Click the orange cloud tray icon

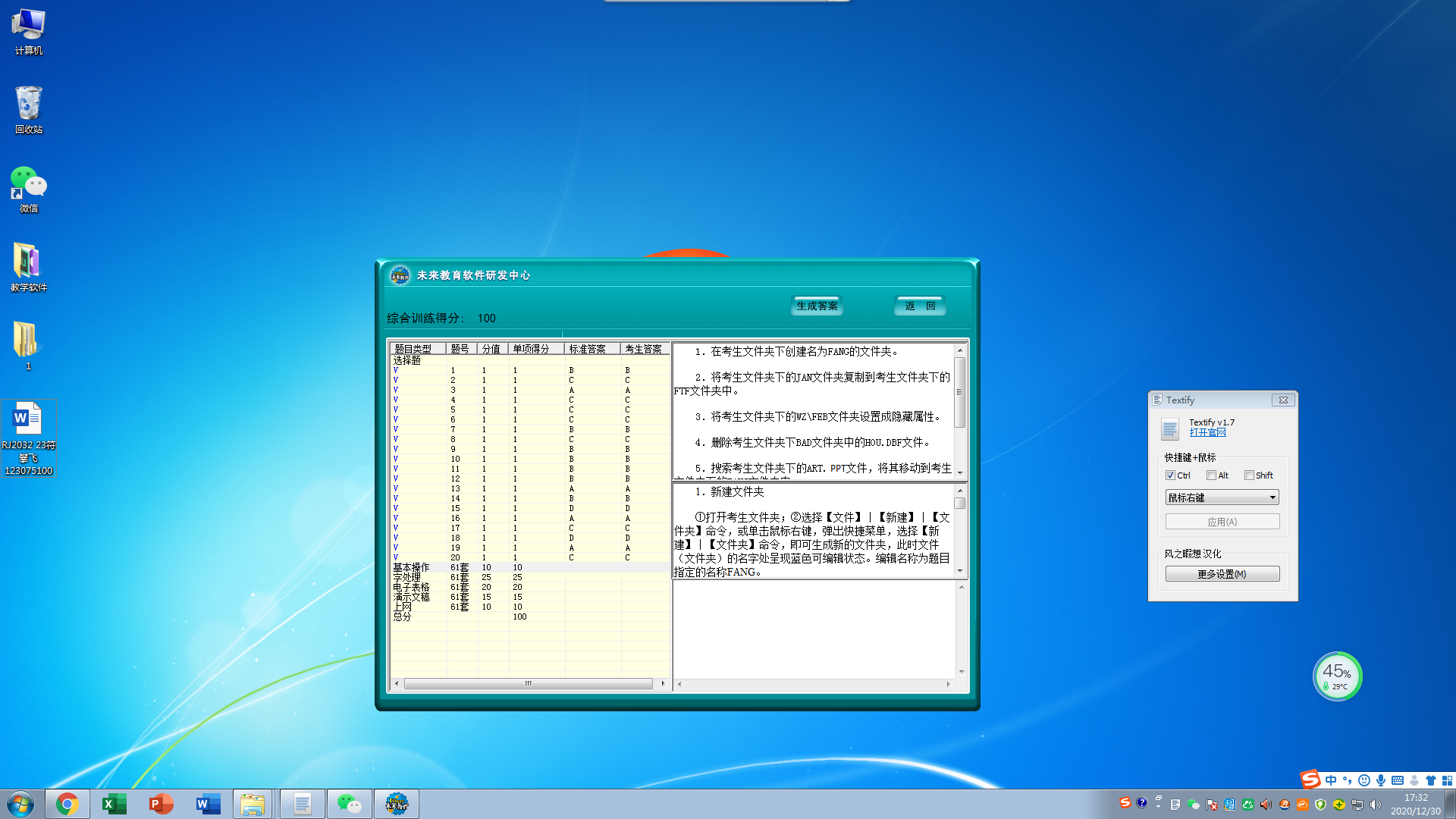click(1302, 805)
